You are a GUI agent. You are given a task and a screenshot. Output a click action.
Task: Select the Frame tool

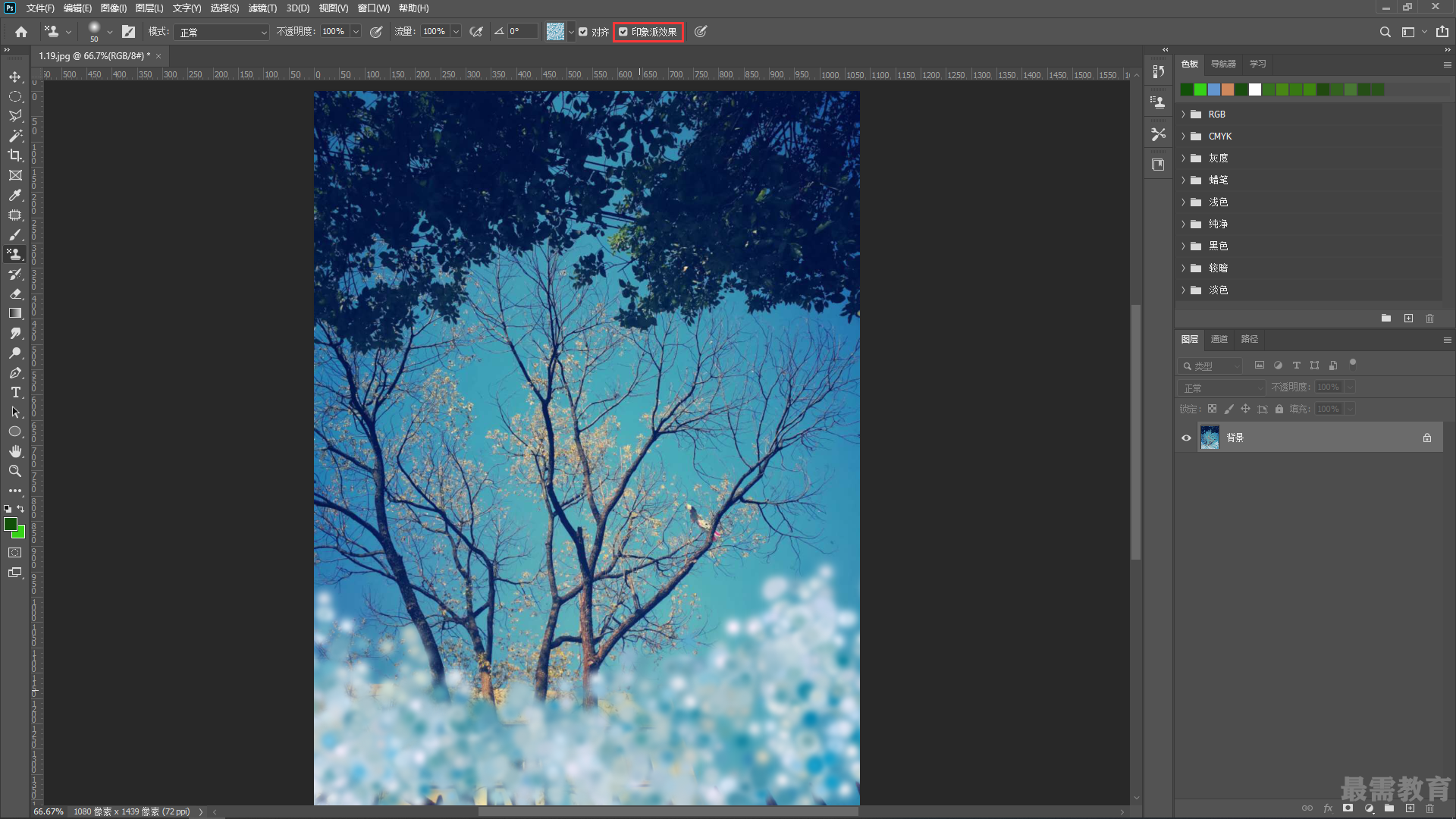[x=15, y=175]
